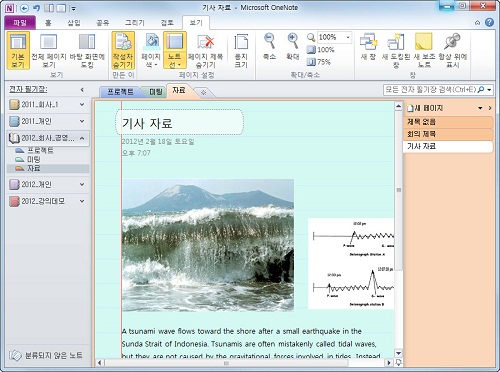500x372 pixels.
Task: Click the 축소 zoom out magnifier
Action: pos(269,47)
